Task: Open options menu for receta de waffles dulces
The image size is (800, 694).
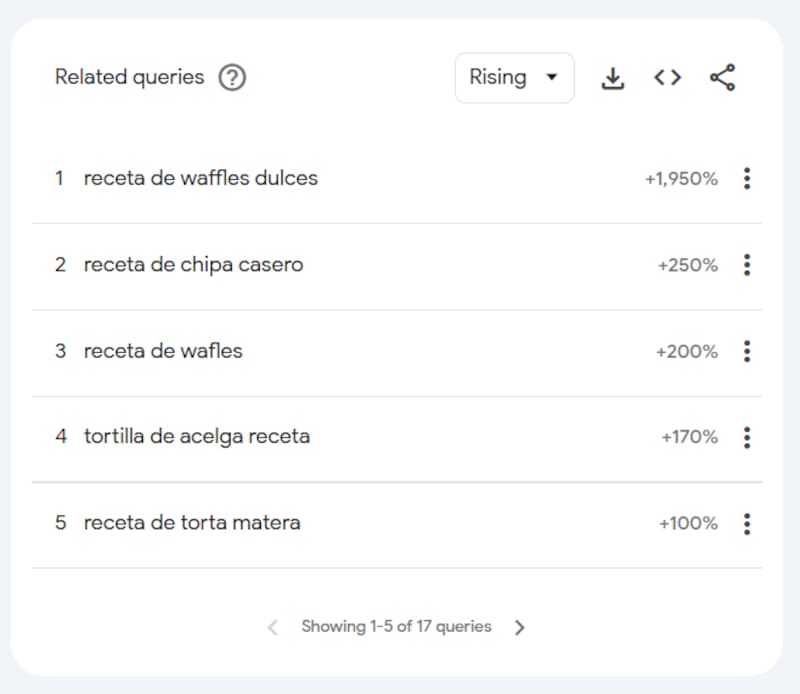Action: 747,179
